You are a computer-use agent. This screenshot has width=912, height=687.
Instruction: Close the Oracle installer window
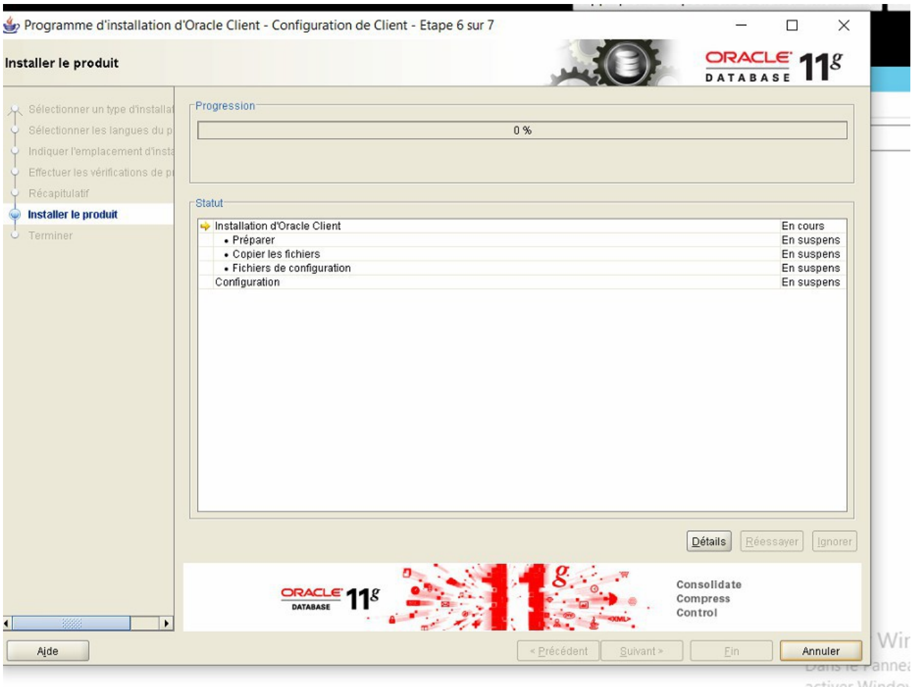point(843,26)
